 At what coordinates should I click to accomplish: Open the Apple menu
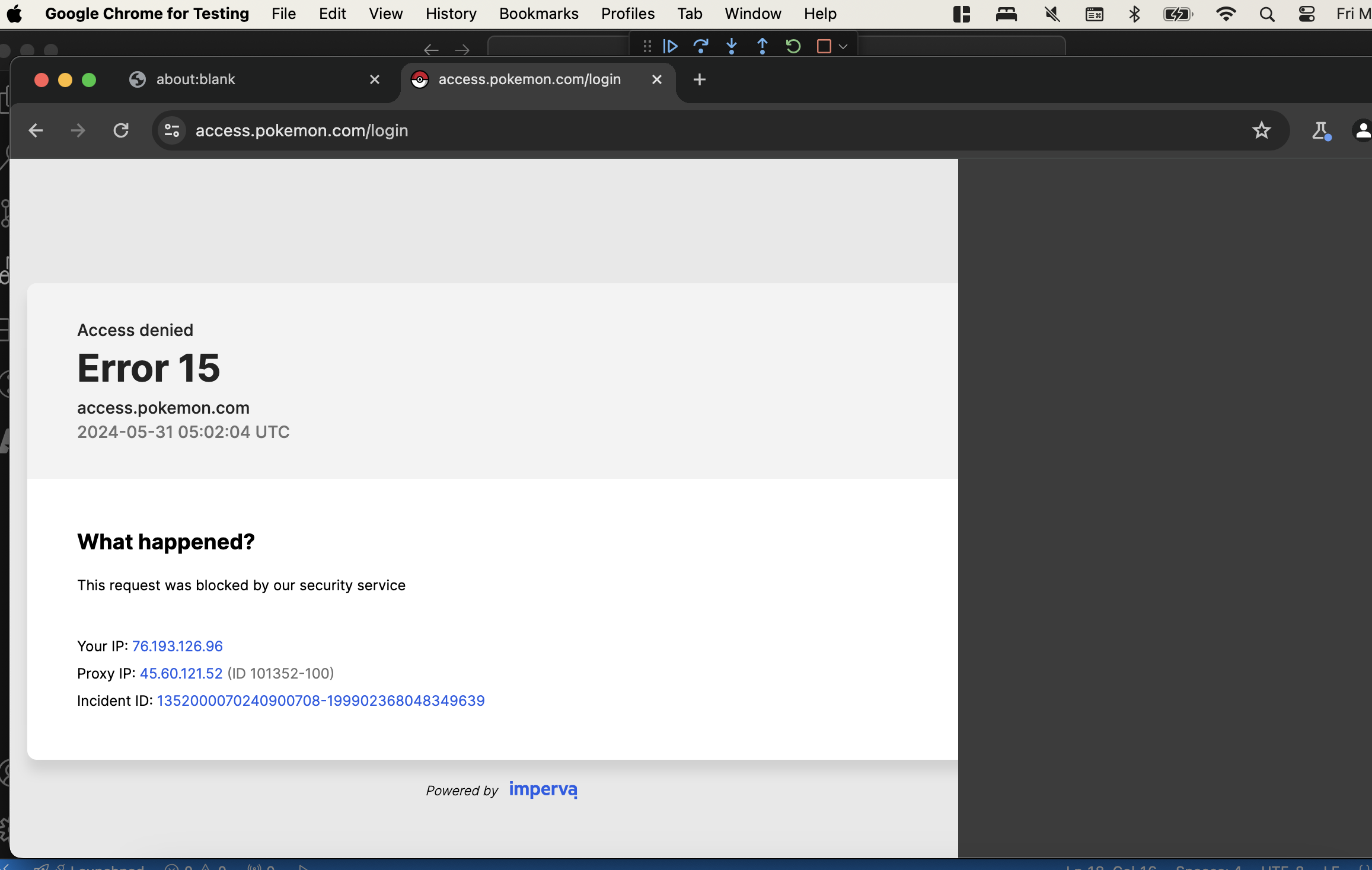click(x=15, y=14)
